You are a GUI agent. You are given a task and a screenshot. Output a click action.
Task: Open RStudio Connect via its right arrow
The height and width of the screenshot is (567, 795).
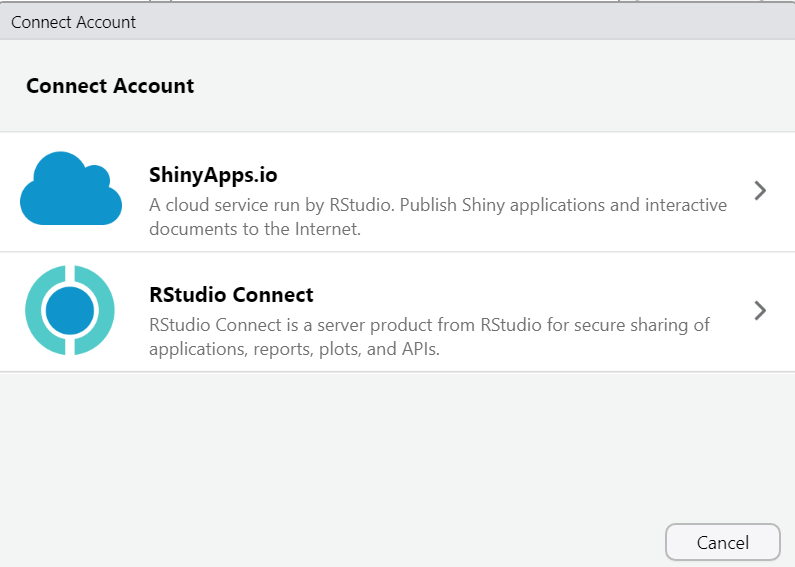point(760,311)
